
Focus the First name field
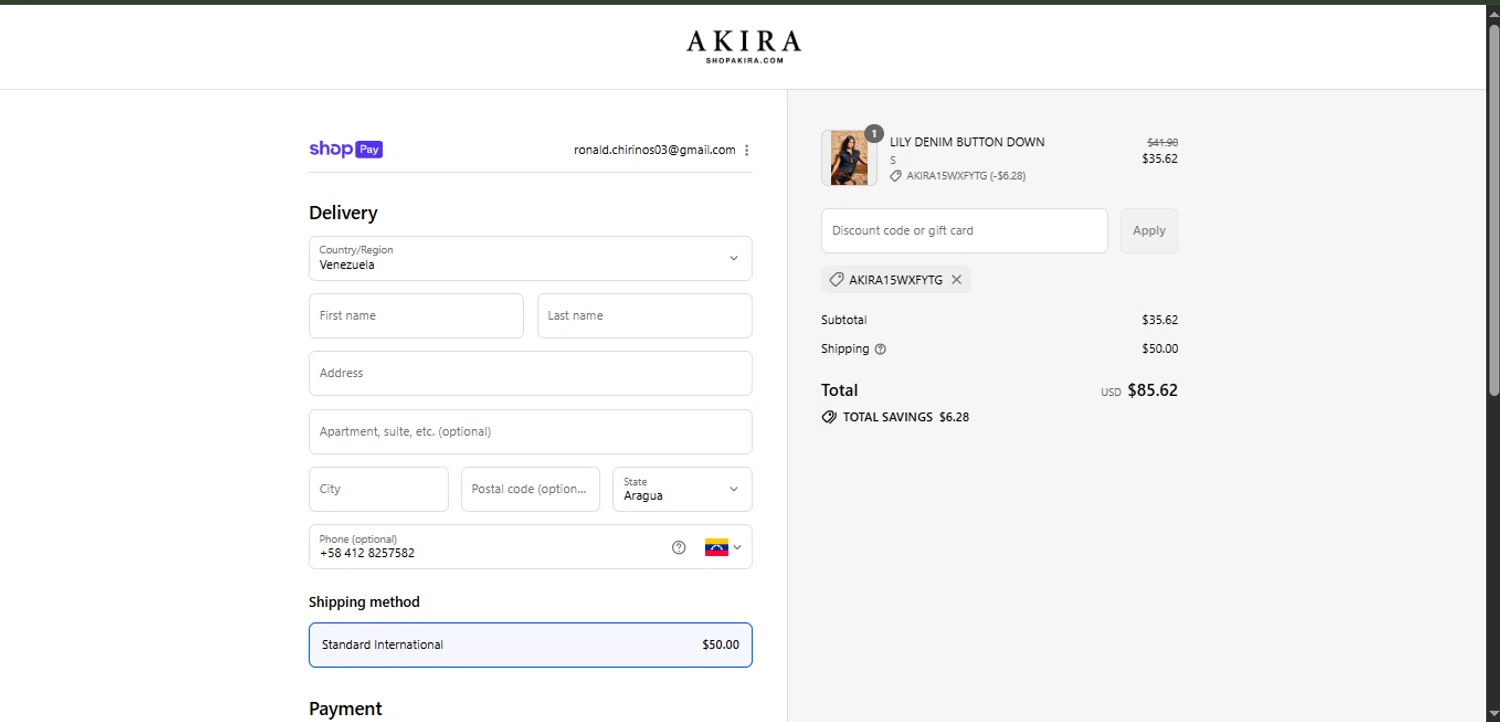[416, 316]
